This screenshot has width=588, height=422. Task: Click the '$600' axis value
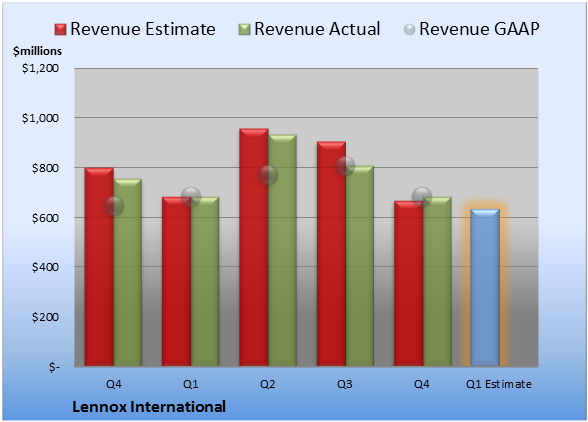click(45, 218)
